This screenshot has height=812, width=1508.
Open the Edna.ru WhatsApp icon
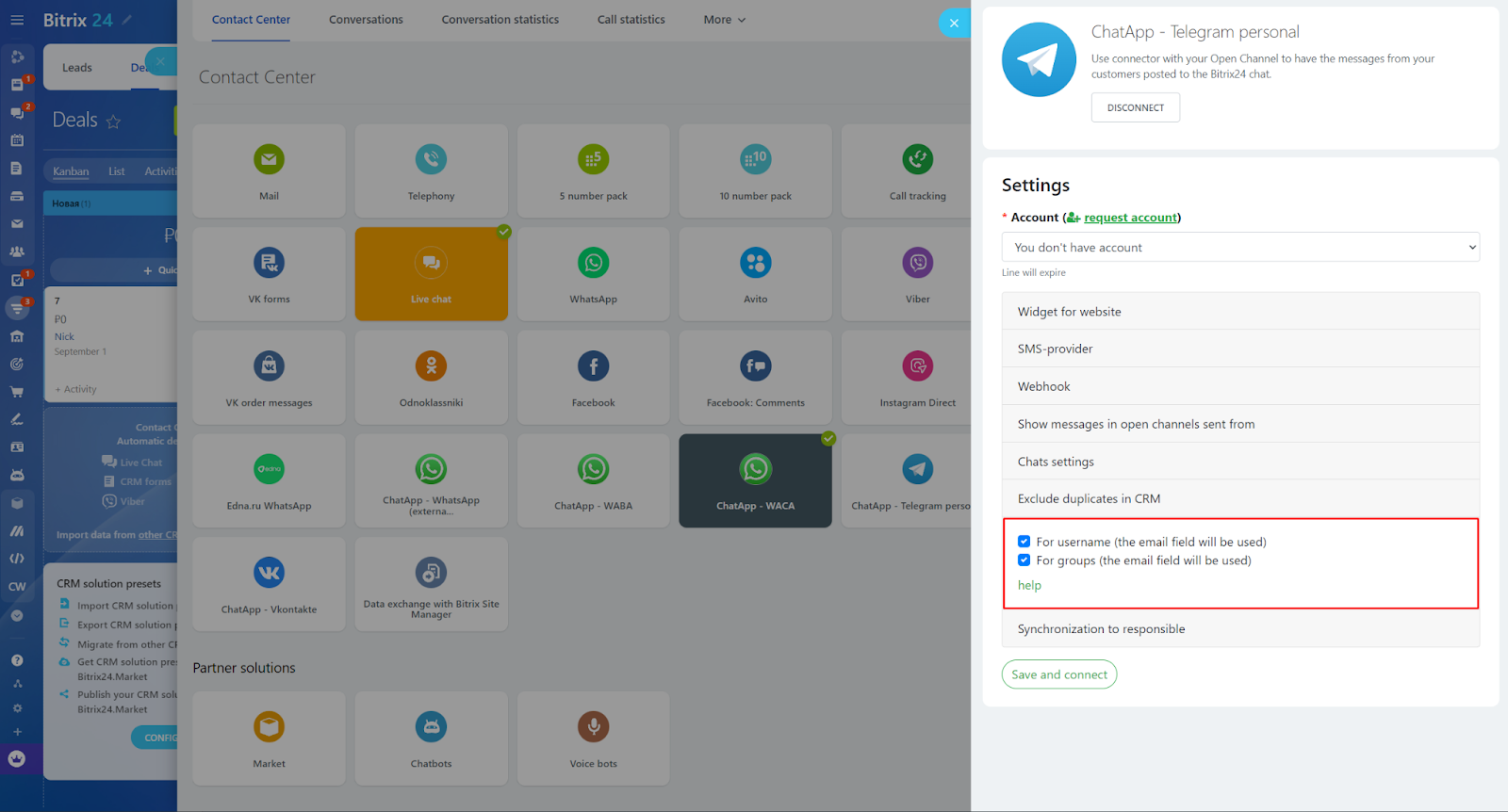coord(269,469)
